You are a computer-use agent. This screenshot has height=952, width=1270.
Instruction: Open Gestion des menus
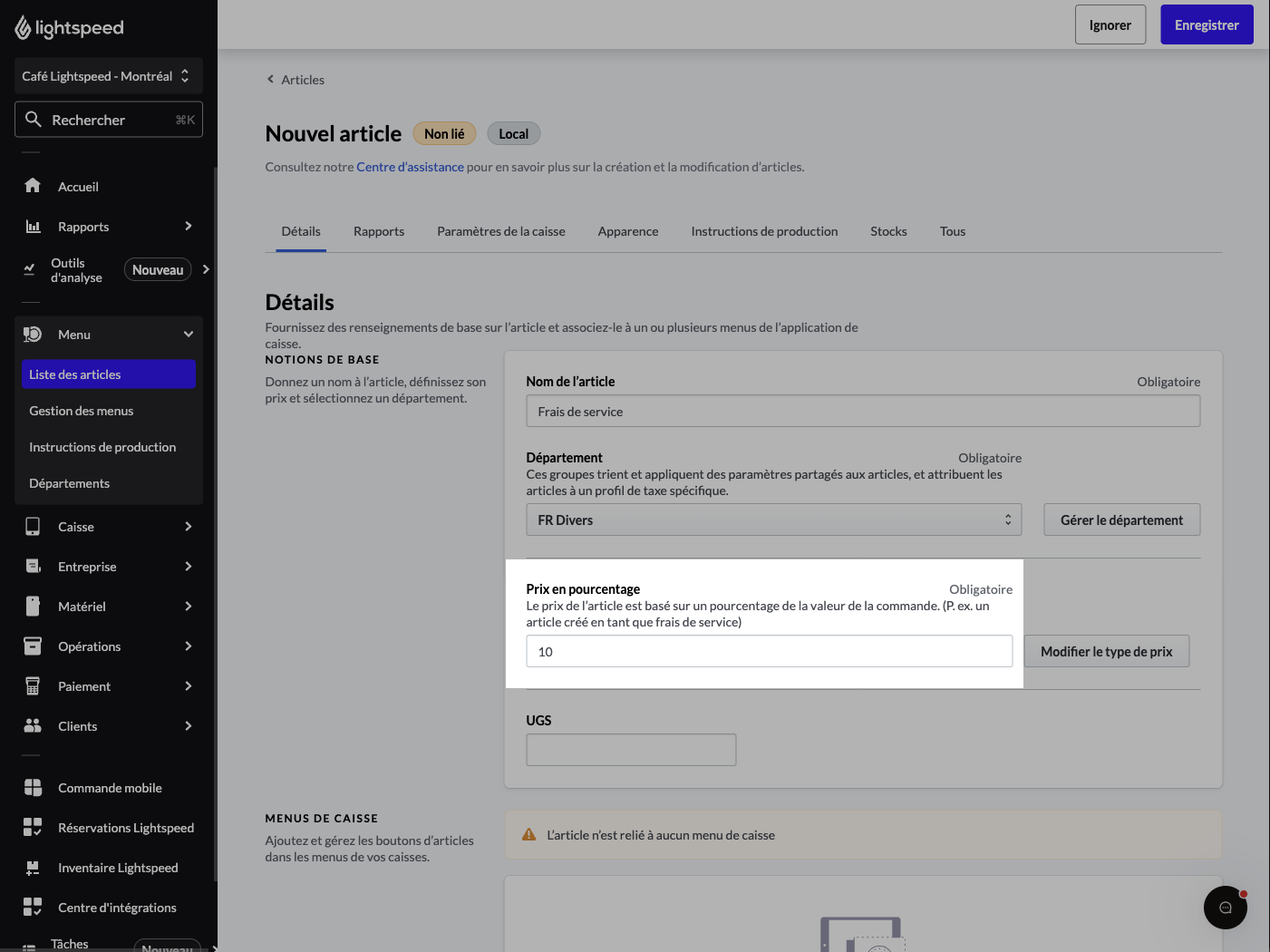point(109,411)
